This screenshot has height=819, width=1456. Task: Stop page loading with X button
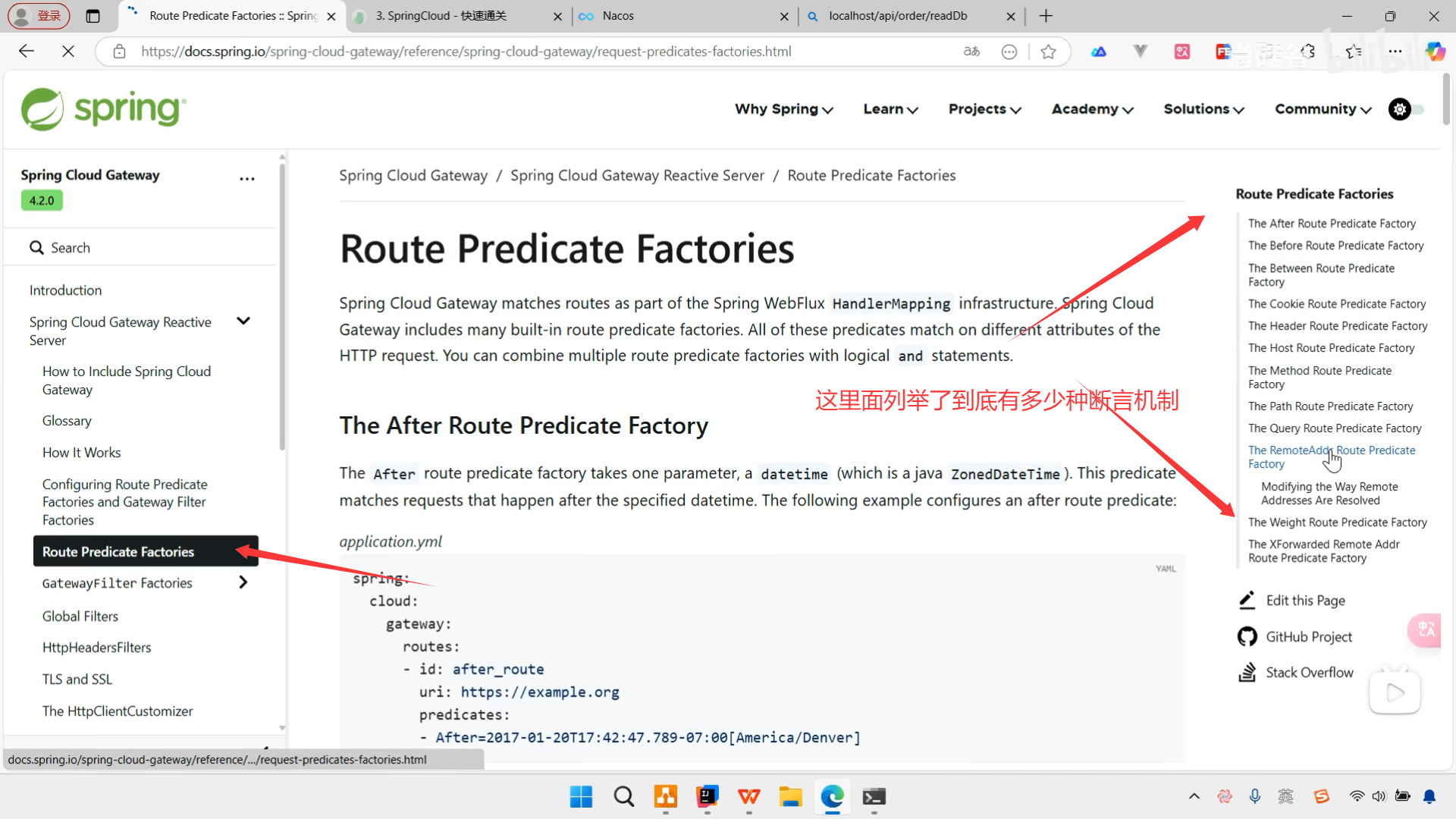pos(68,52)
